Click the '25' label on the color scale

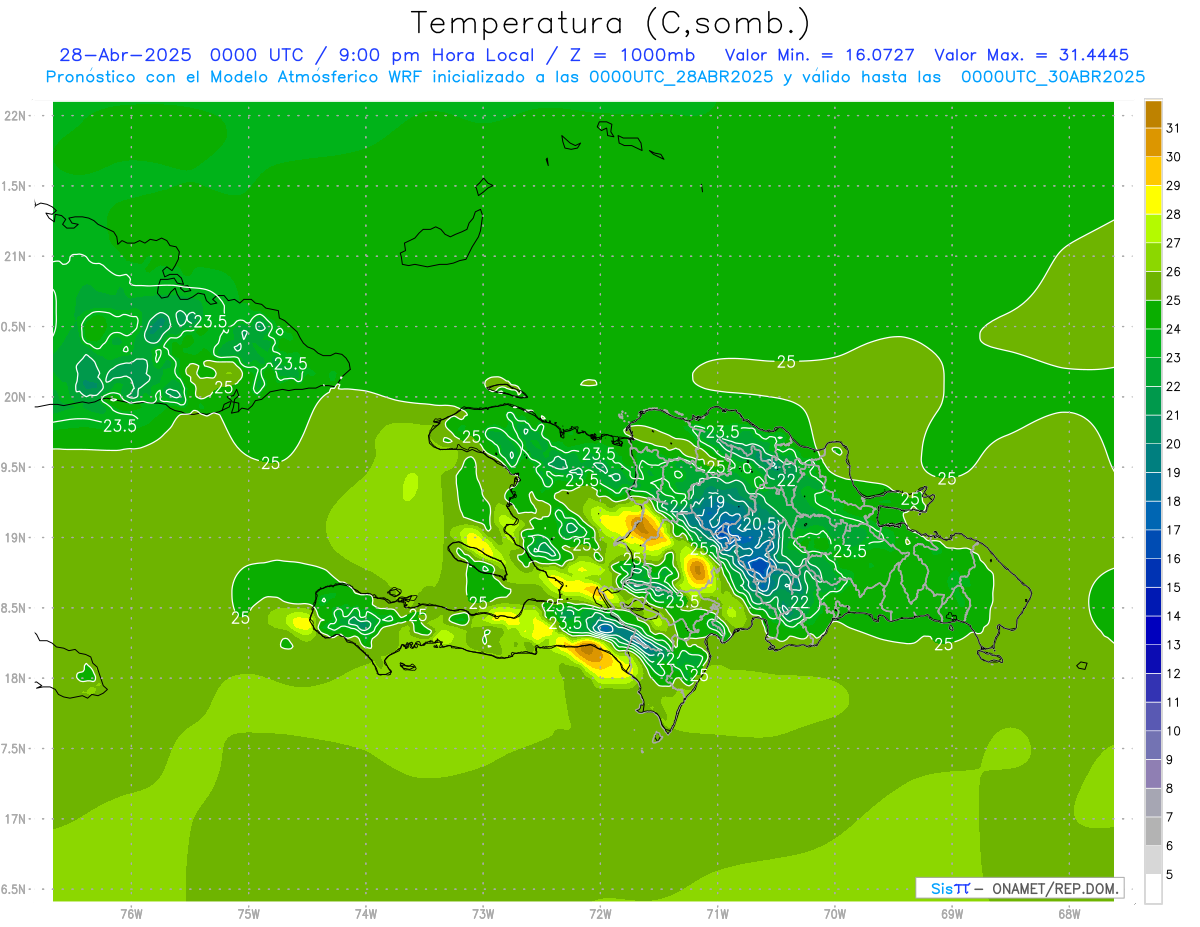pos(1173,300)
